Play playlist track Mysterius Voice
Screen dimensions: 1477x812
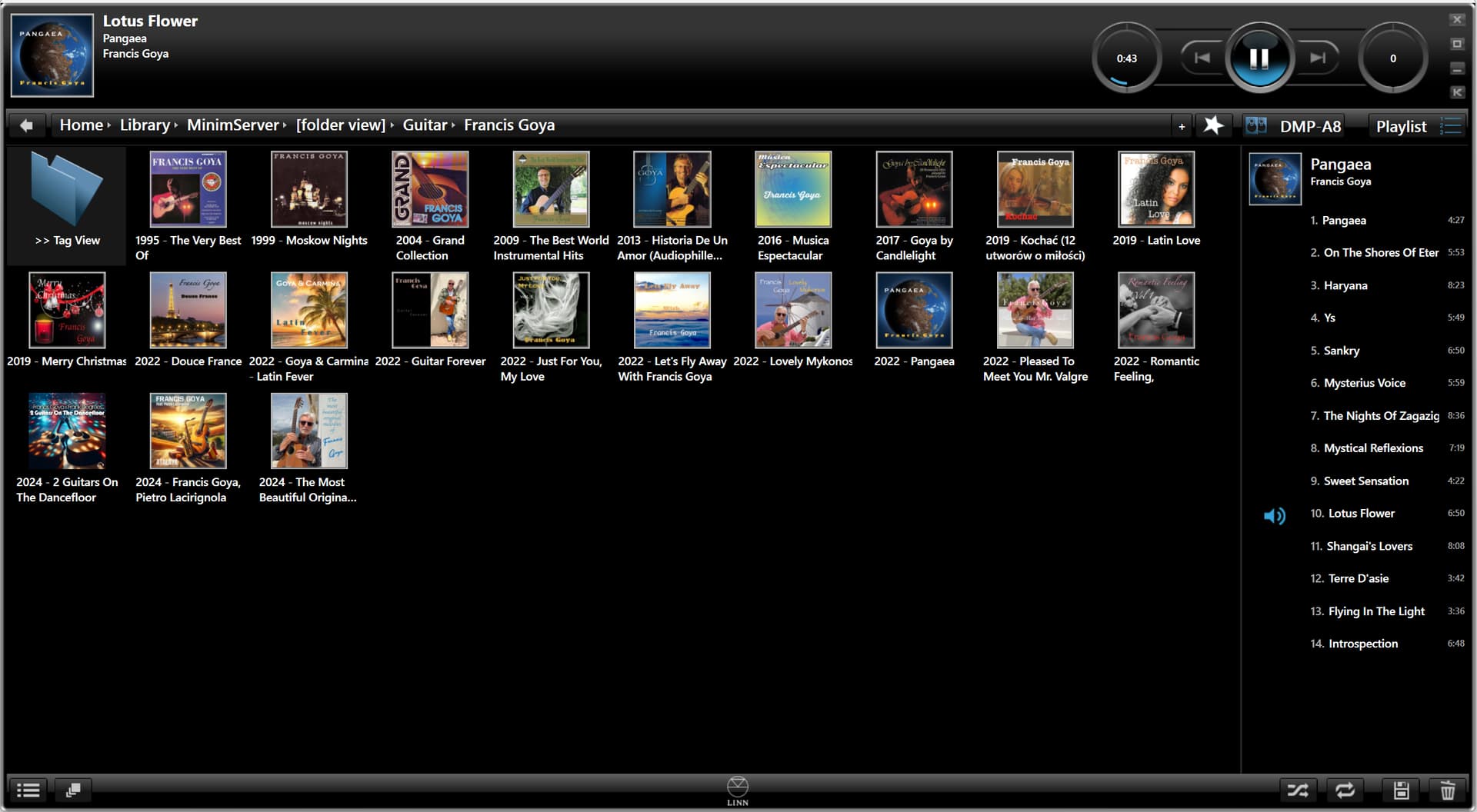point(1356,383)
